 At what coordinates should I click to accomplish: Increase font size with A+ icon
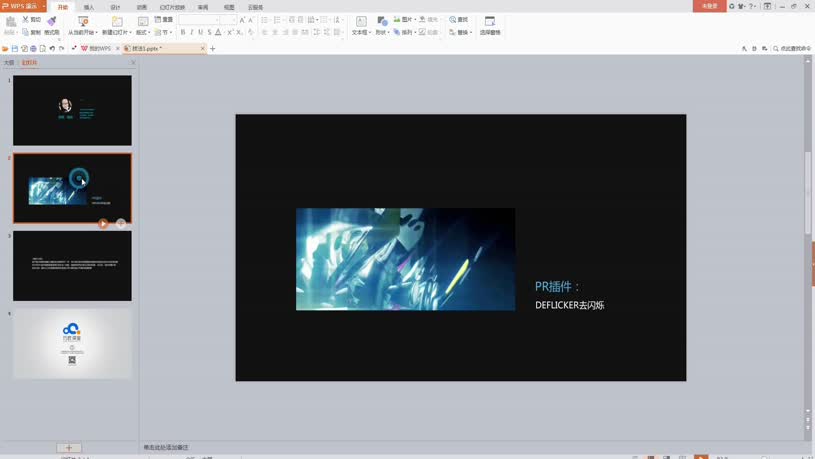point(242,20)
